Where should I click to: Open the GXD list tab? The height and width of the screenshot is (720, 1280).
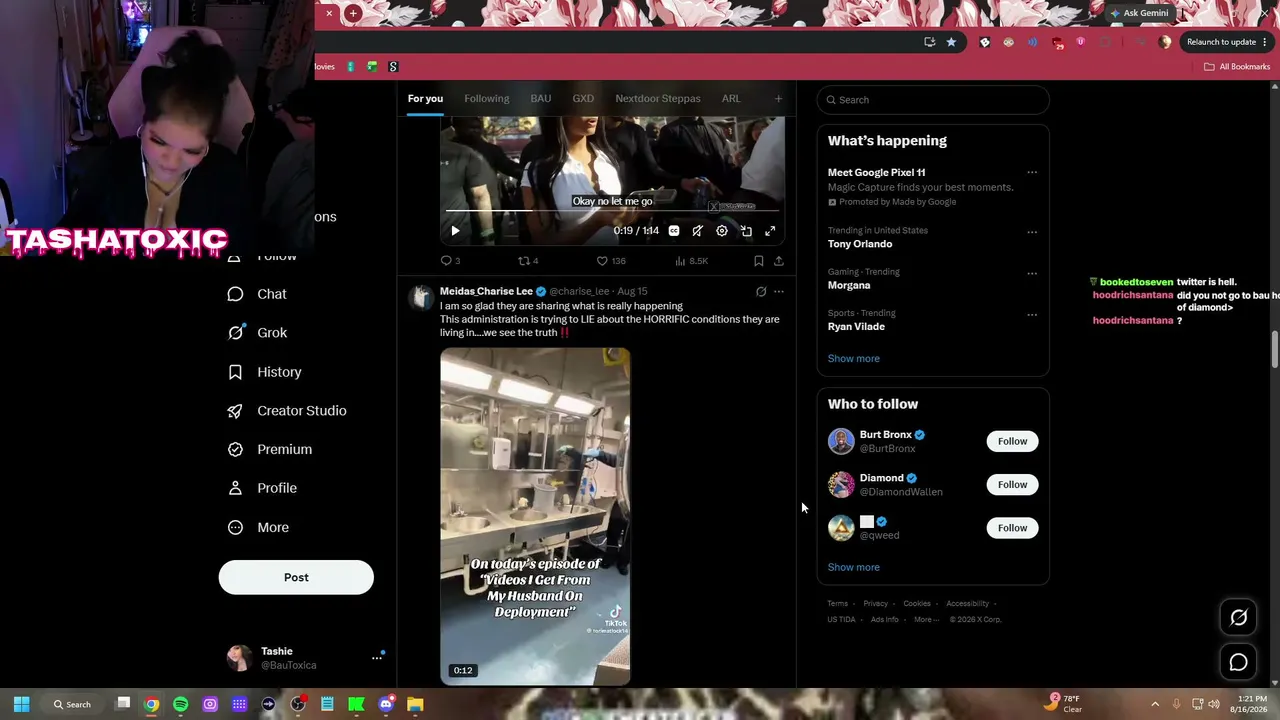tap(583, 99)
